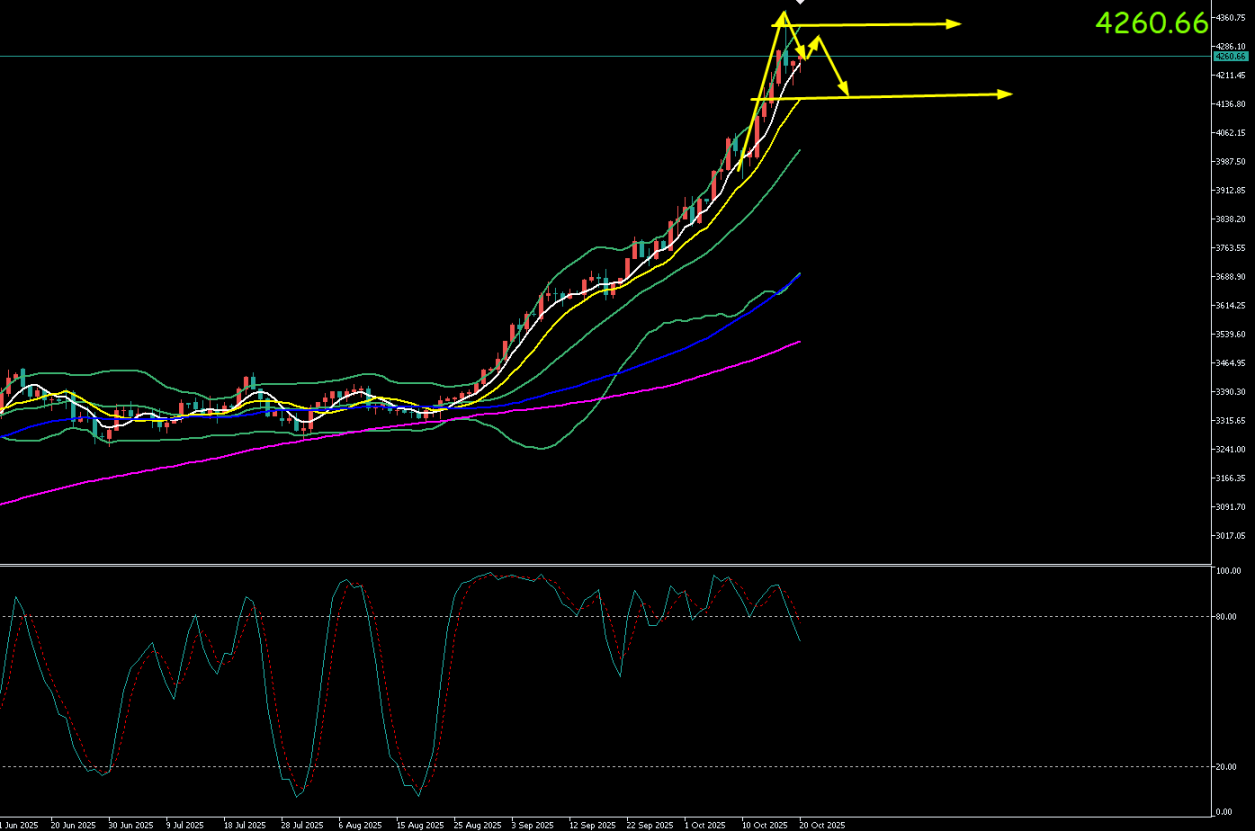Click the divider between chart and oscillator panel
The width and height of the screenshot is (1255, 831).
600,565
